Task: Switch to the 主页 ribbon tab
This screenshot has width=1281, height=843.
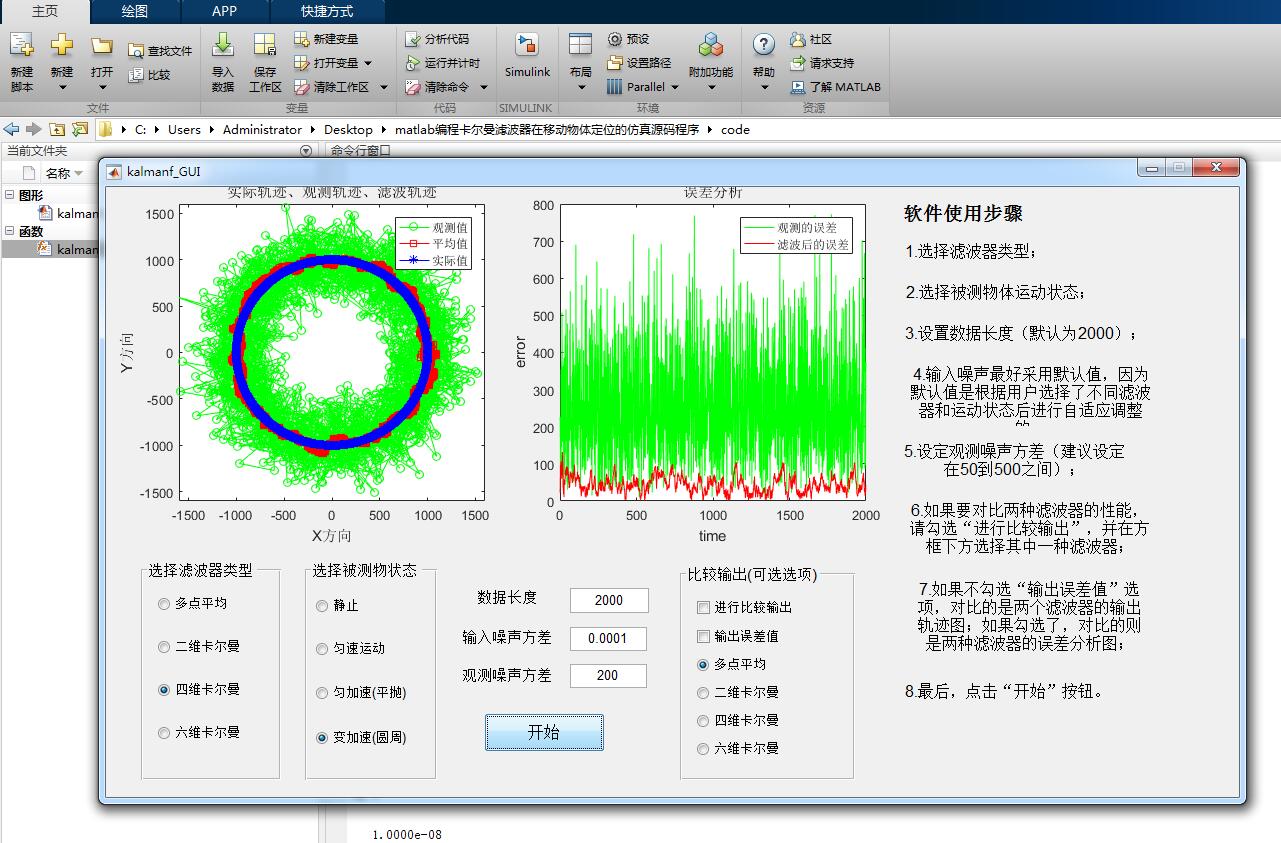Action: (45, 11)
